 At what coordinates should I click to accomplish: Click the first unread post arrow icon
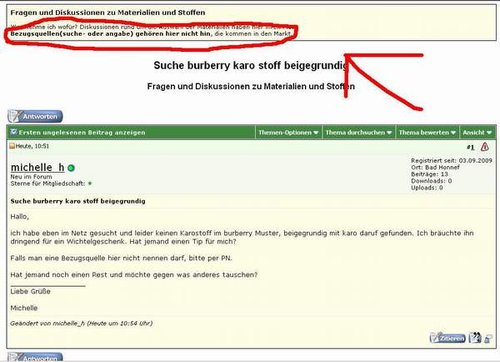coord(14,132)
